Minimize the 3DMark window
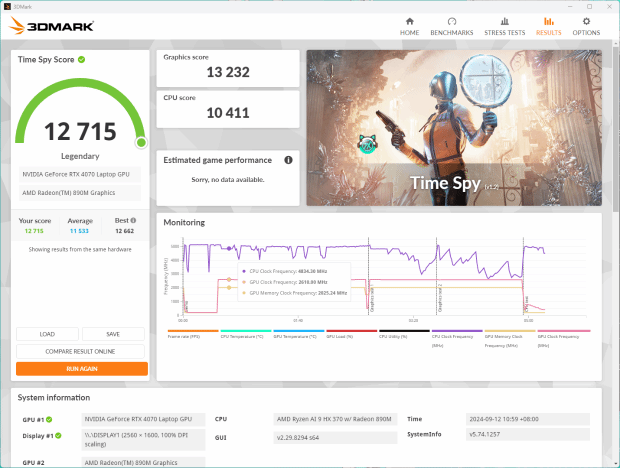The width and height of the screenshot is (620, 468). pos(570,7)
